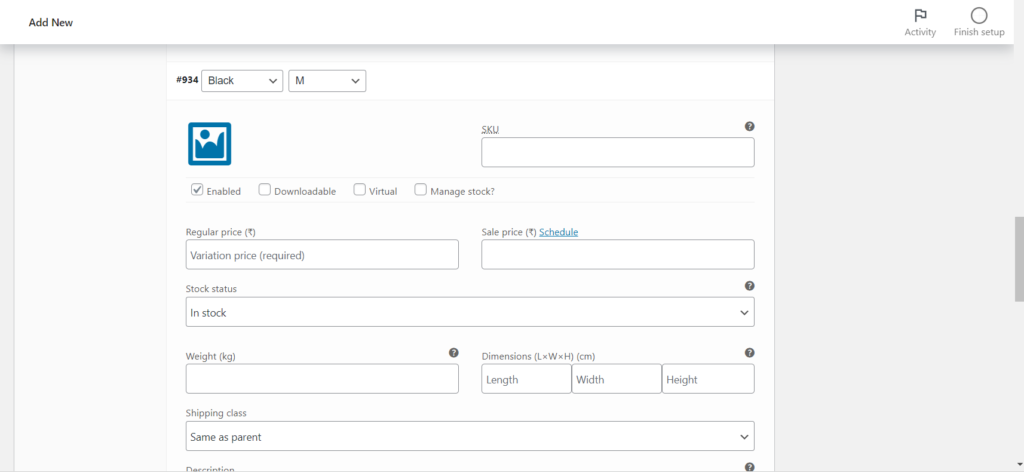Enable the Virtual checkbox

(359, 189)
